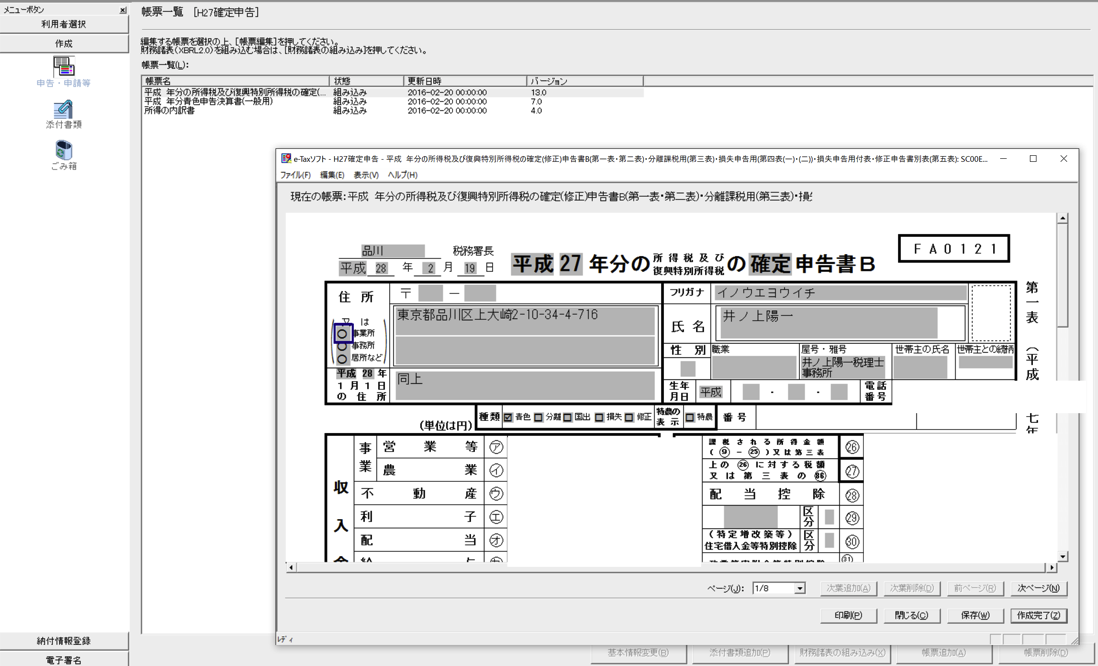The height and width of the screenshot is (666, 1098).
Task: Click the 性別 input box
Action: [688, 368]
